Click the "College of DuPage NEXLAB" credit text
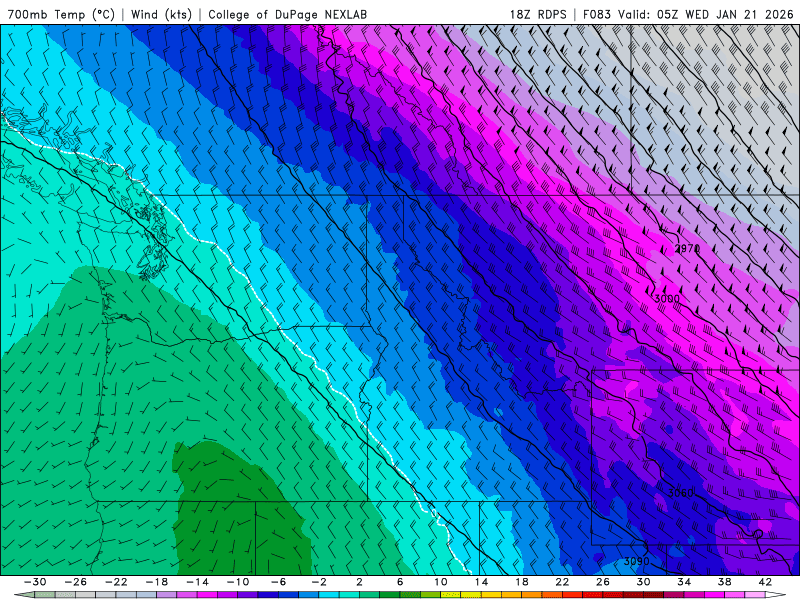 point(287,14)
